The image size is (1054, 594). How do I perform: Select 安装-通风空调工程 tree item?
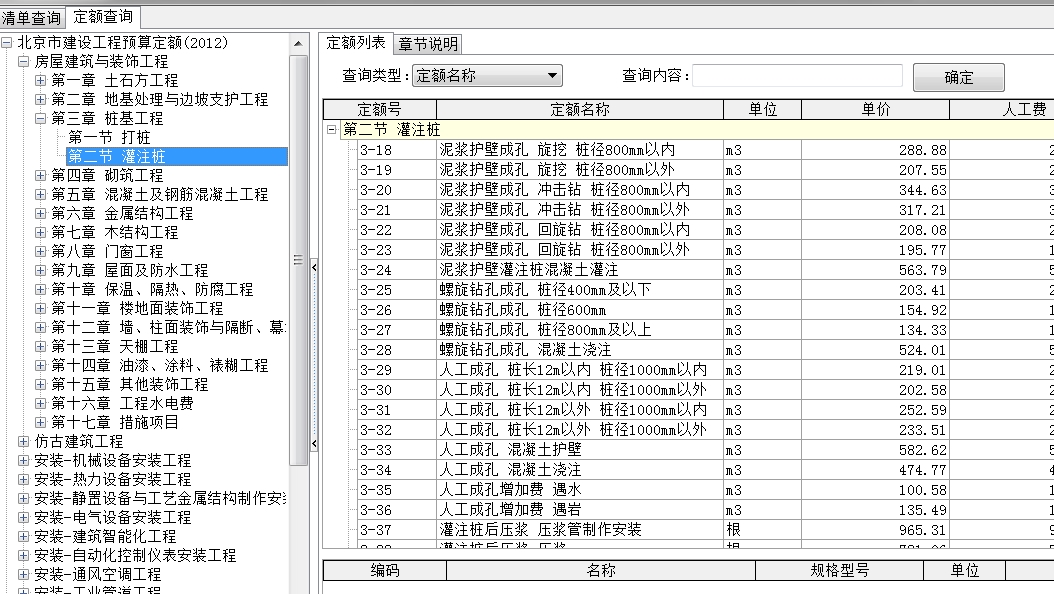97,575
